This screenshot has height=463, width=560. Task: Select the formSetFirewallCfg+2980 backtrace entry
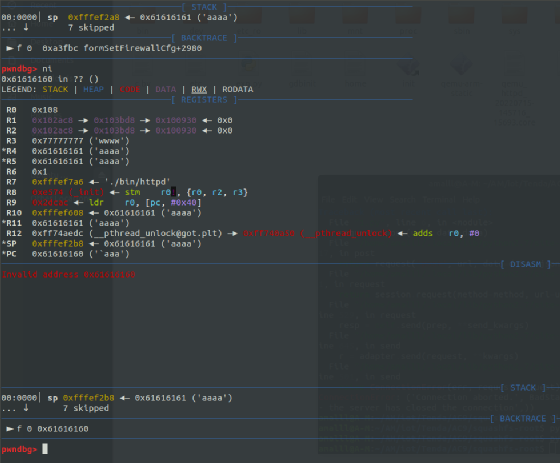tap(143, 48)
